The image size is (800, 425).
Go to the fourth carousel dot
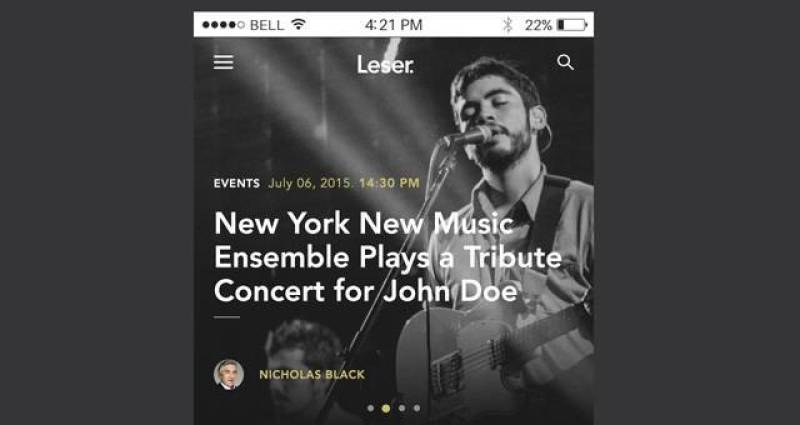pyautogui.click(x=417, y=408)
